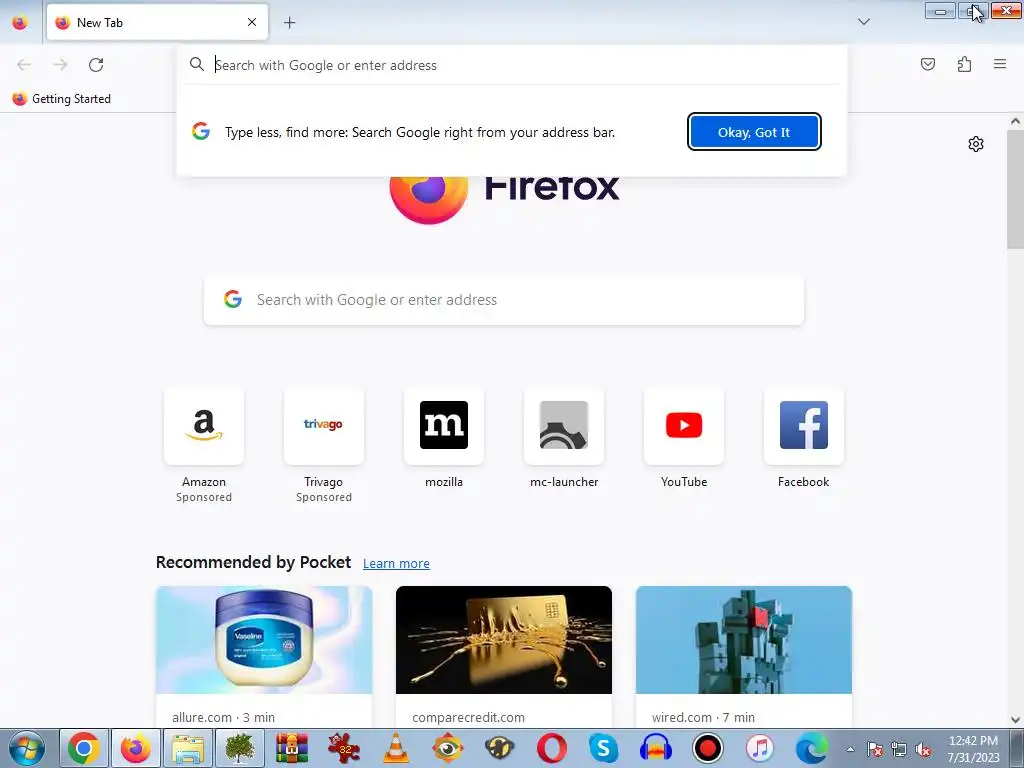The height and width of the screenshot is (768, 1024).
Task: Open Microsoft Edge from the taskbar
Action: pyautogui.click(x=811, y=748)
